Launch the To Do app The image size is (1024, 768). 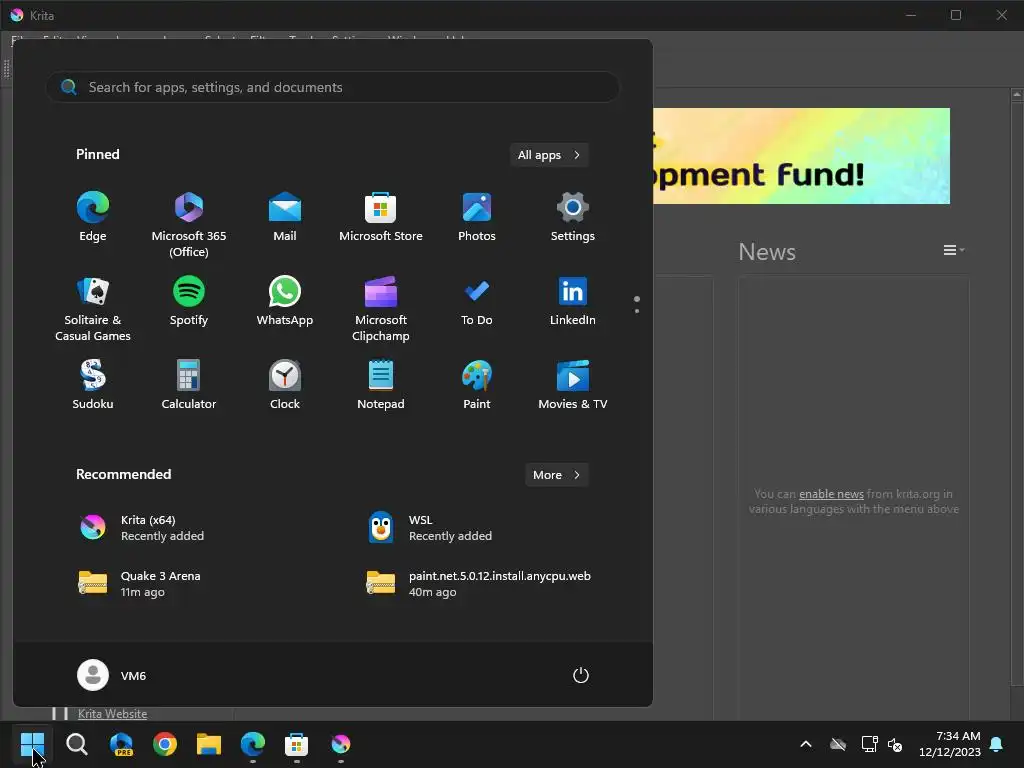[477, 301]
